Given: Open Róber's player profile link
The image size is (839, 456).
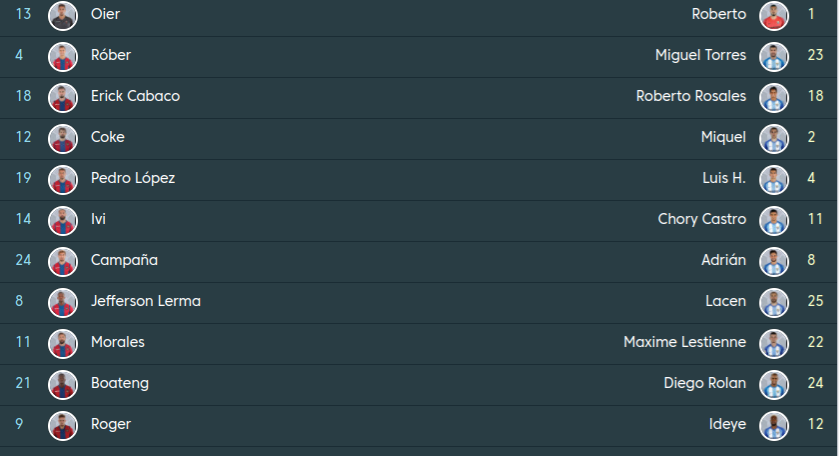Looking at the screenshot, I should pos(111,56).
